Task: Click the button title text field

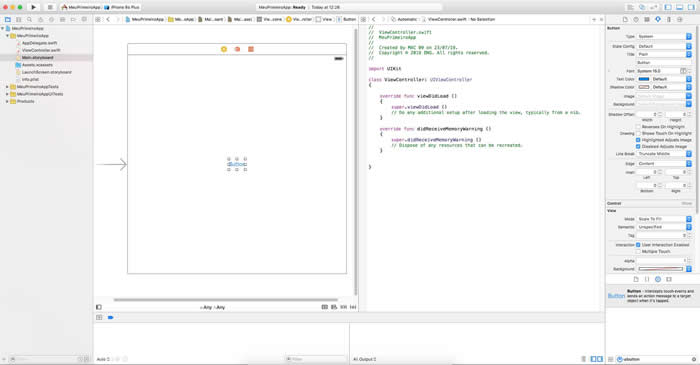Action: click(x=664, y=62)
